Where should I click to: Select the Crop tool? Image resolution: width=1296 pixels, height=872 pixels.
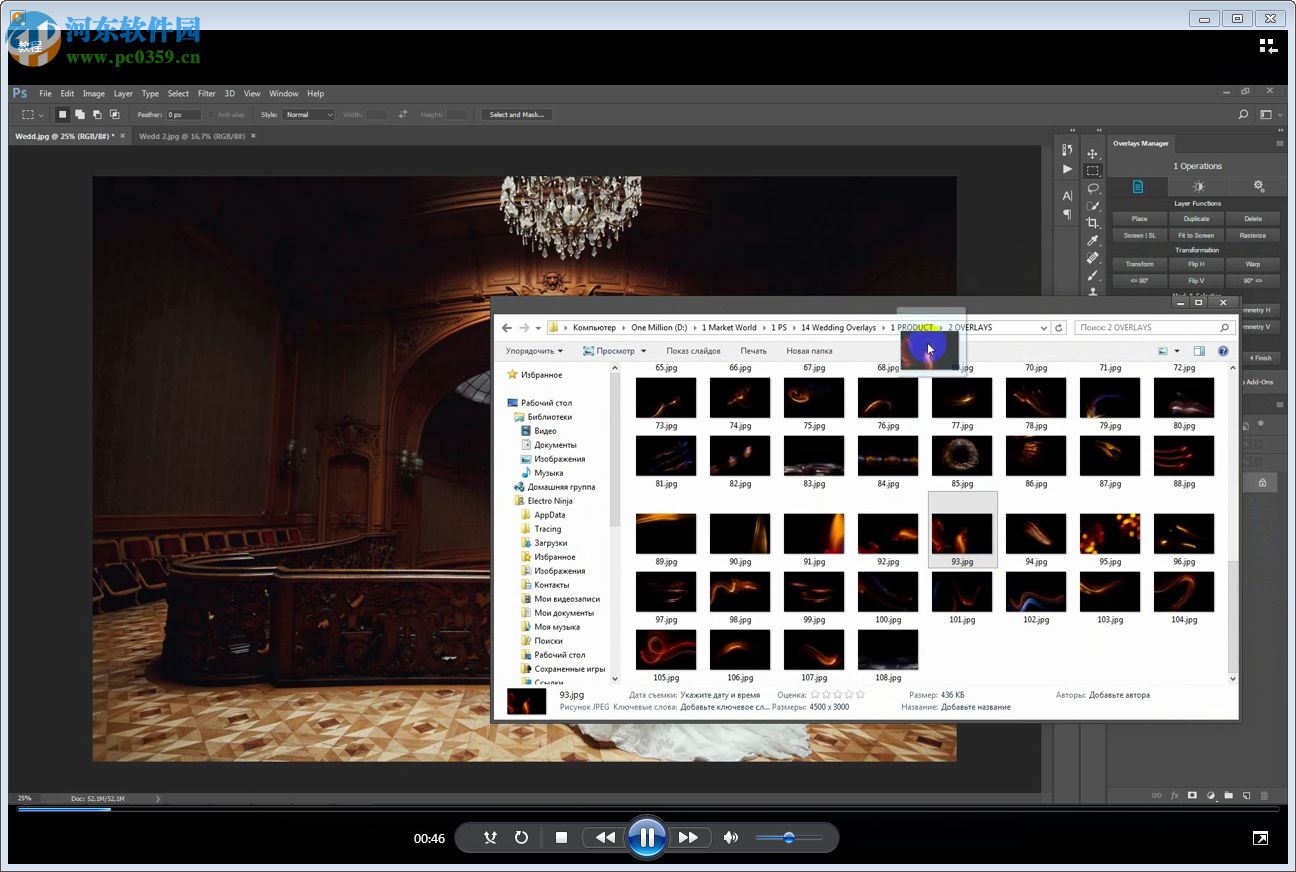tap(1092, 223)
